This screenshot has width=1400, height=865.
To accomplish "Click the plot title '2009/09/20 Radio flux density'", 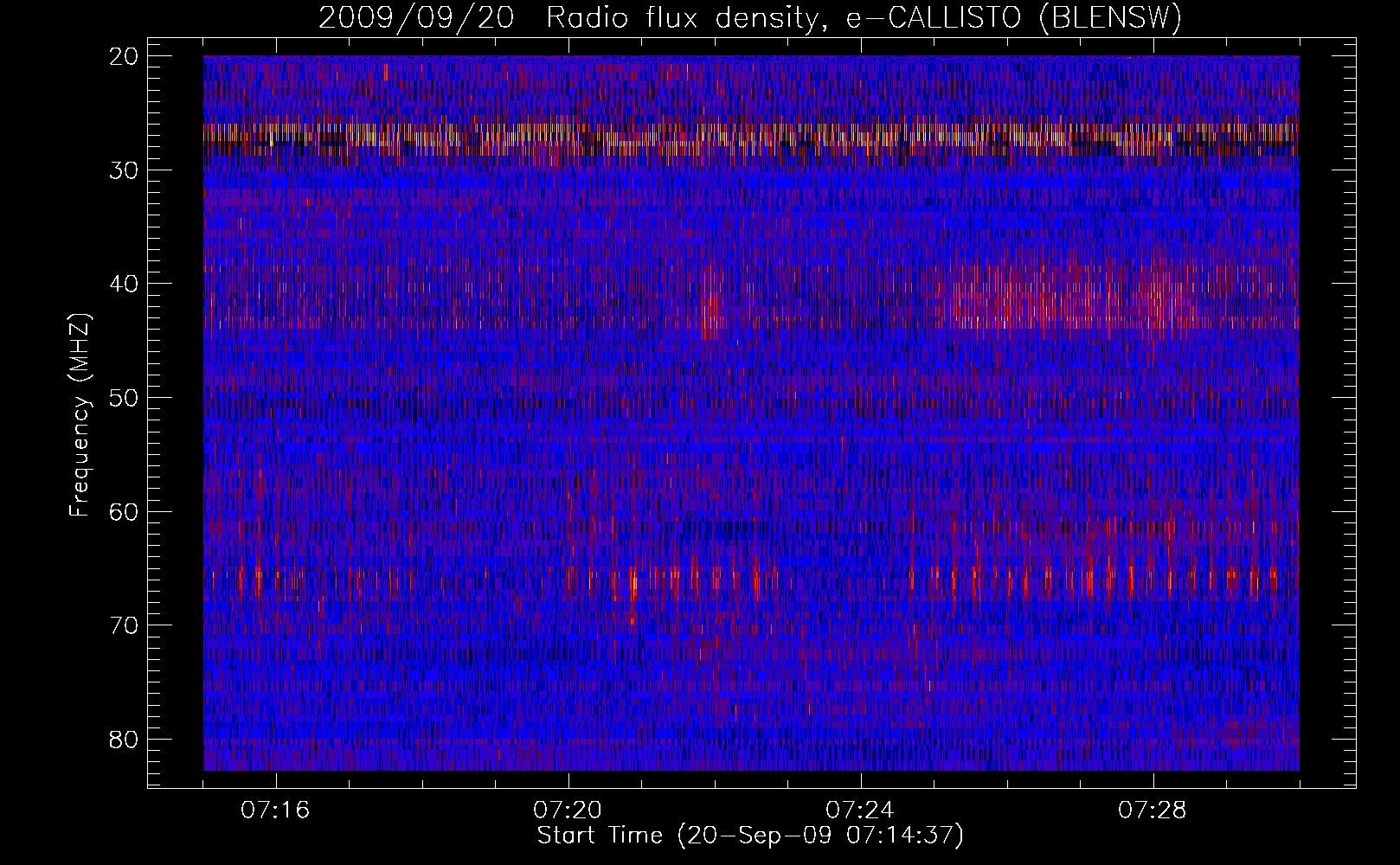I will point(749,18).
